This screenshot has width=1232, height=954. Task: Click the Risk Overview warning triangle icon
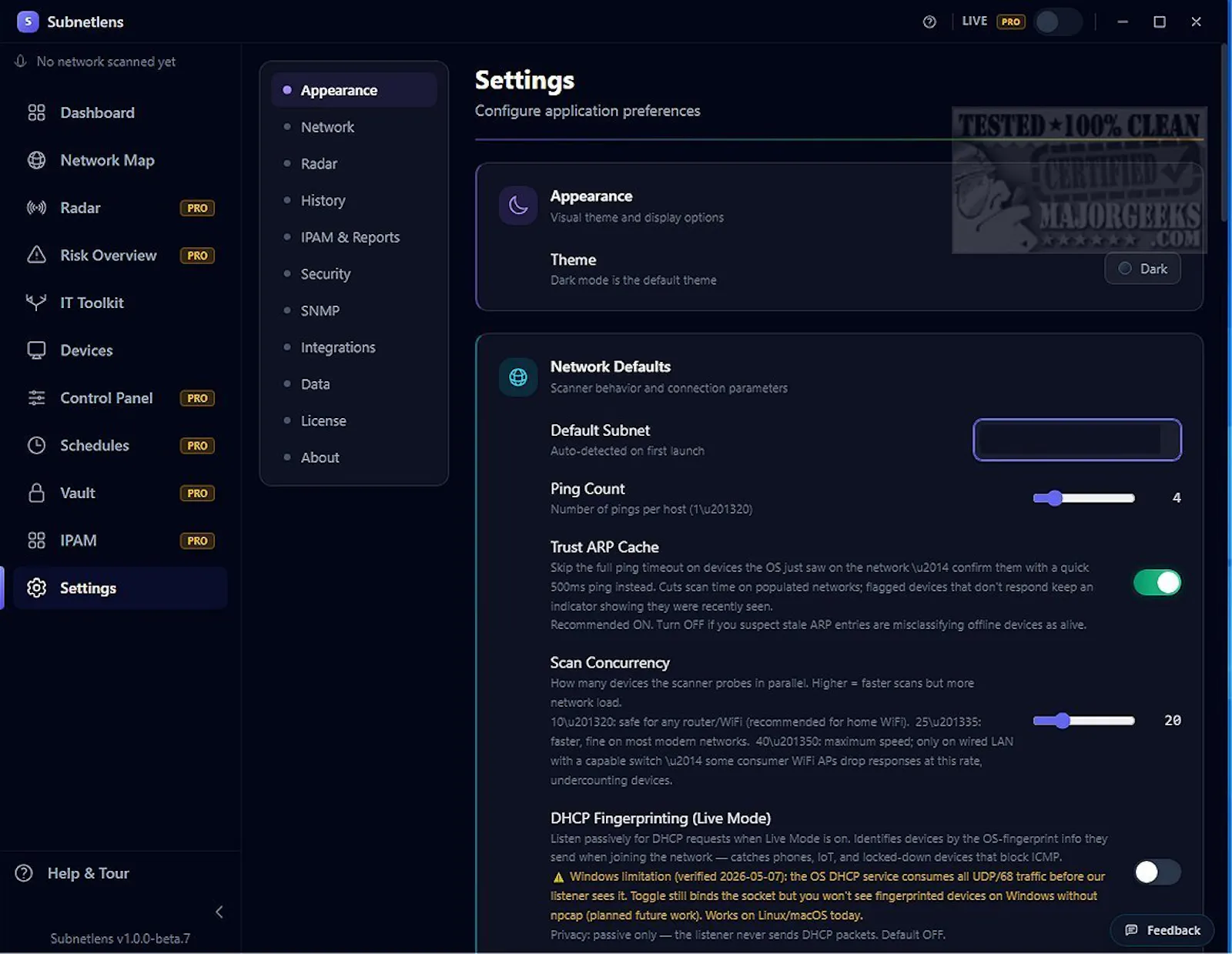[x=36, y=255]
